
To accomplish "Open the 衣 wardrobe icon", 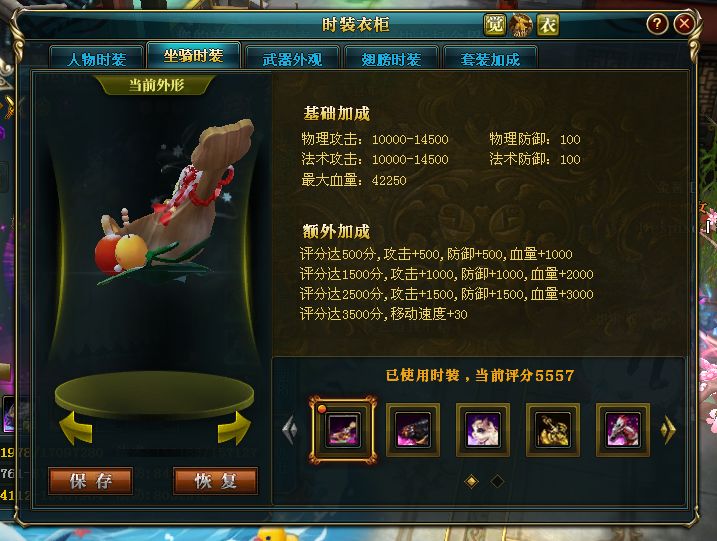I will [x=548, y=25].
